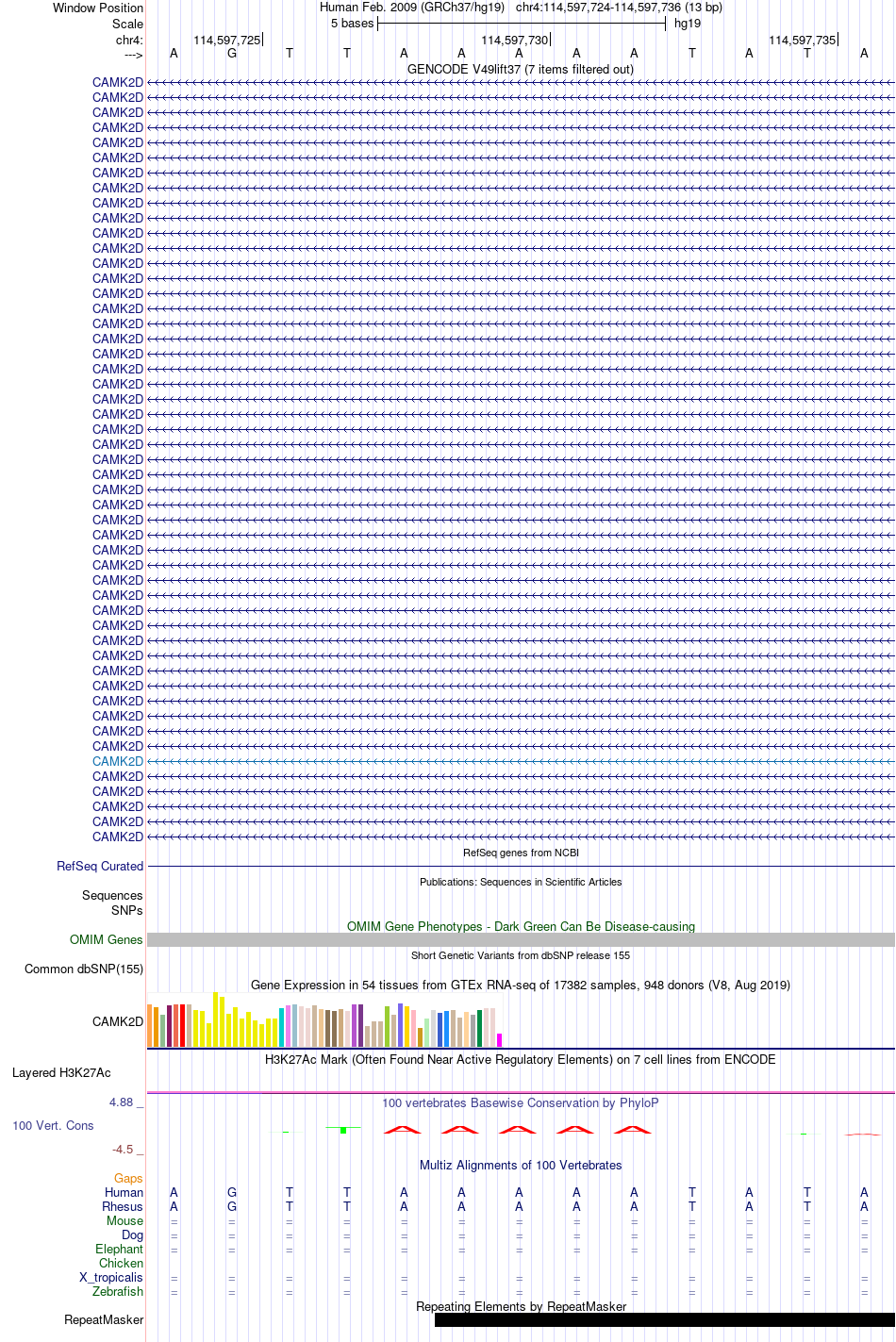
Task: Select the 'Zebrafish' alignment row label
Action: click(x=118, y=1291)
